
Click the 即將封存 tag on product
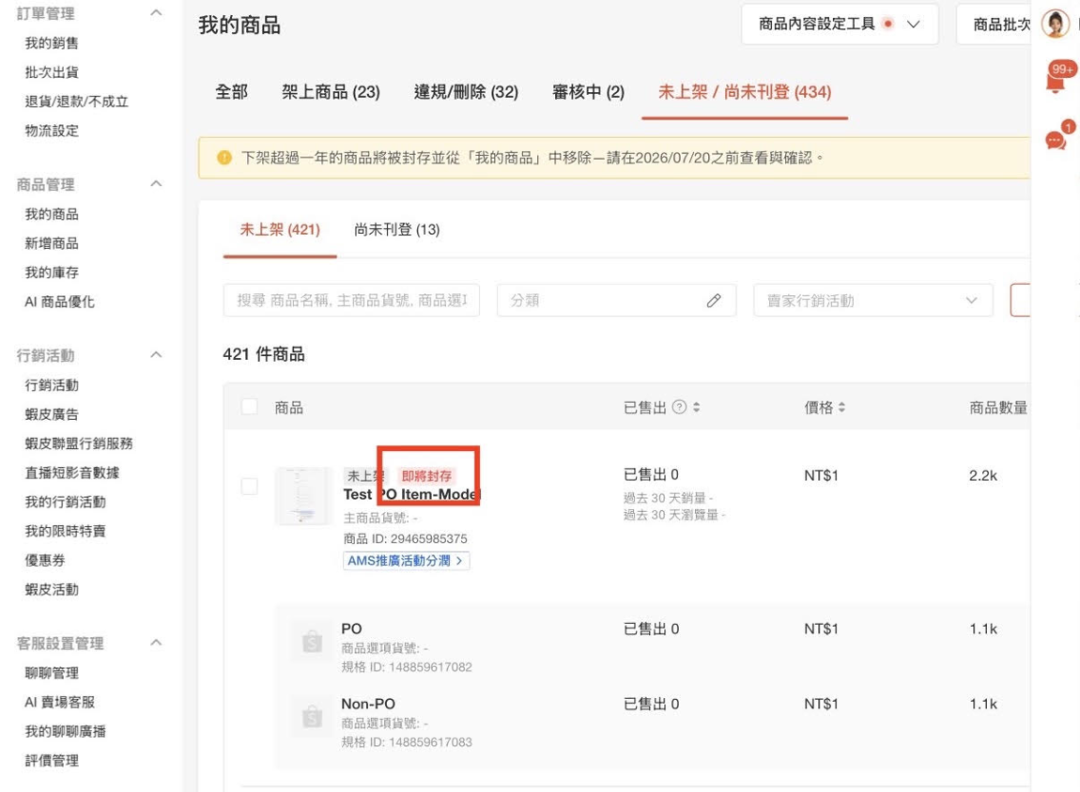(426, 476)
